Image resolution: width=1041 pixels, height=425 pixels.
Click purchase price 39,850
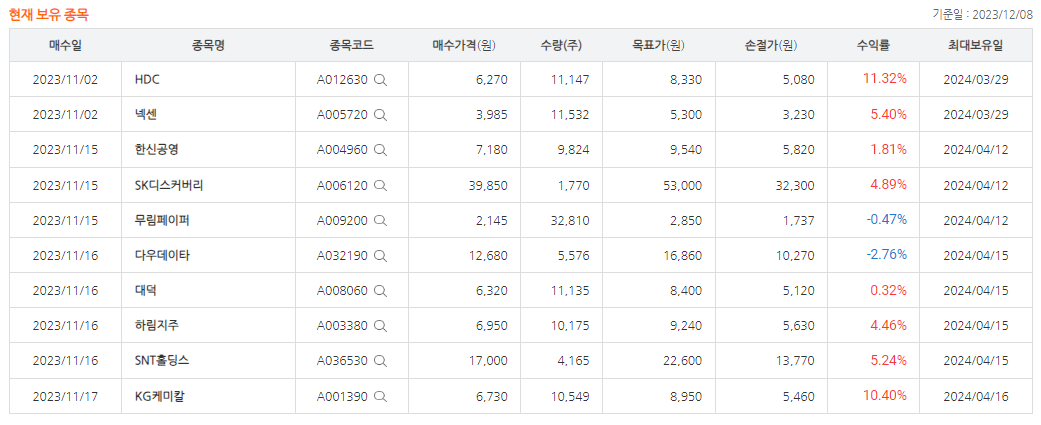pos(487,185)
